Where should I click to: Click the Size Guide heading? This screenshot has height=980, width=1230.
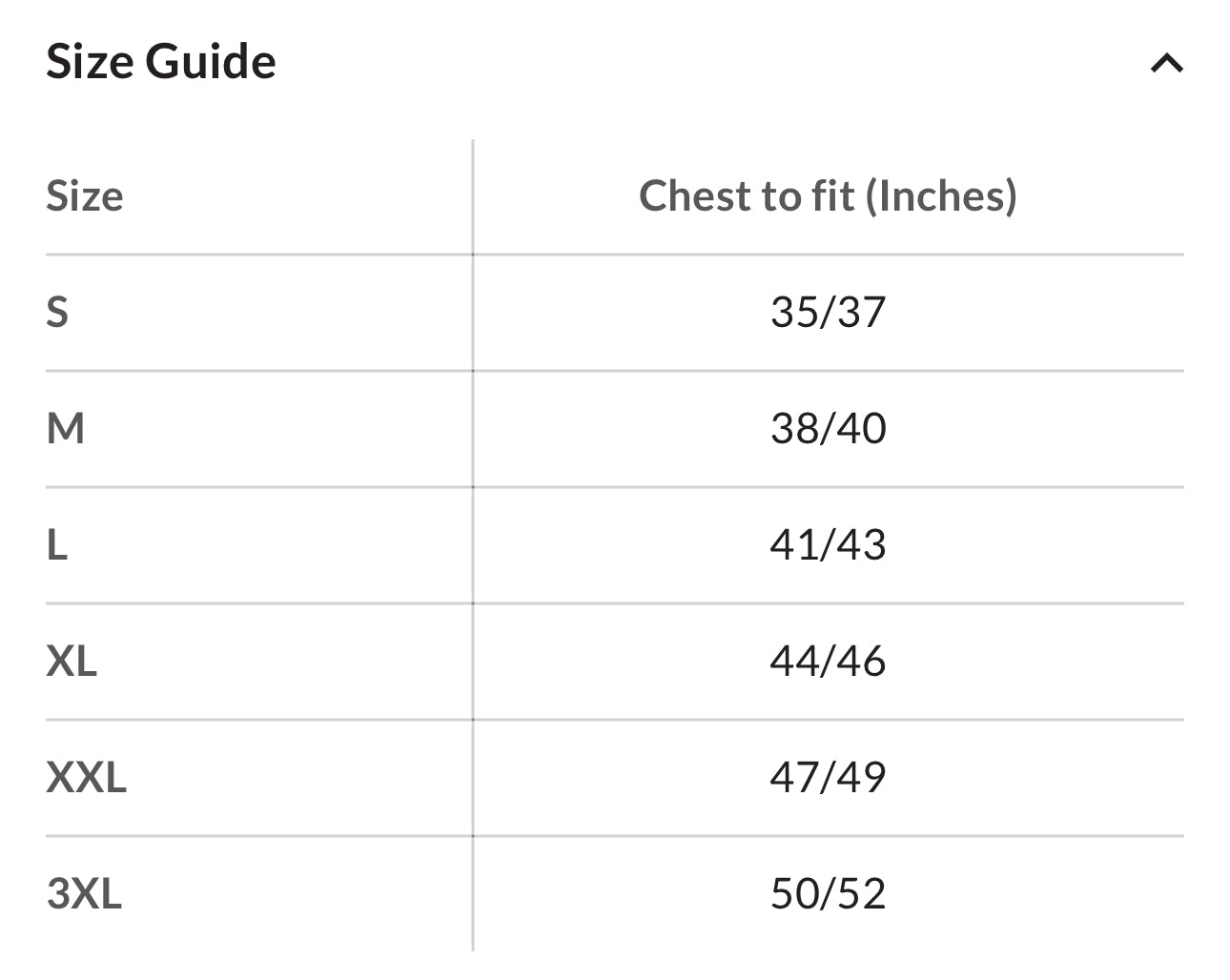(161, 62)
